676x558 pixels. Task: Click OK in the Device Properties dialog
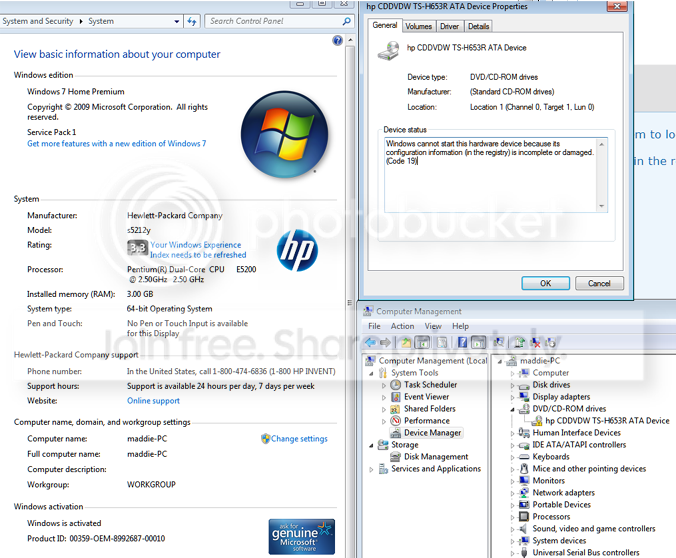click(x=545, y=283)
